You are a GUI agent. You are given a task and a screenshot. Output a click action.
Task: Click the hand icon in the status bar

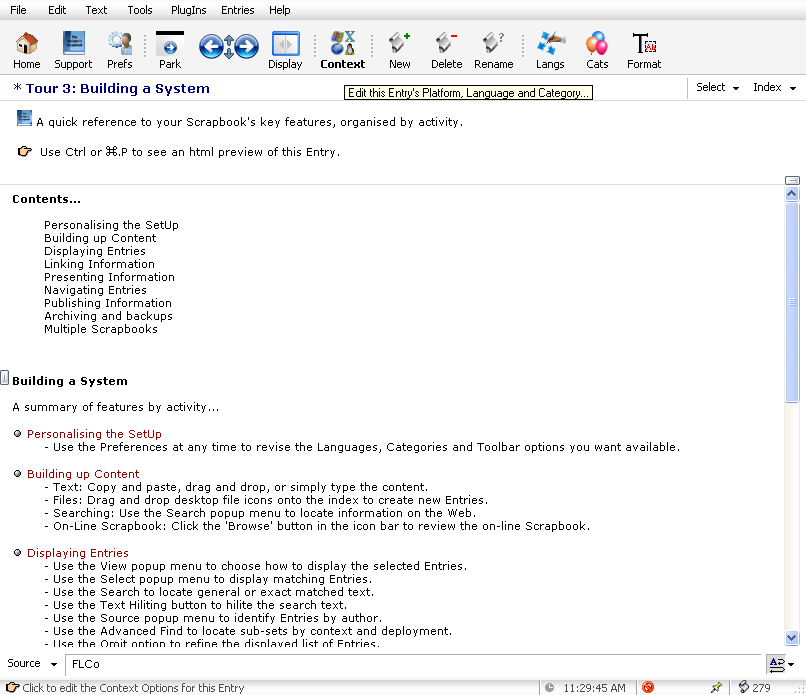pos(12,687)
